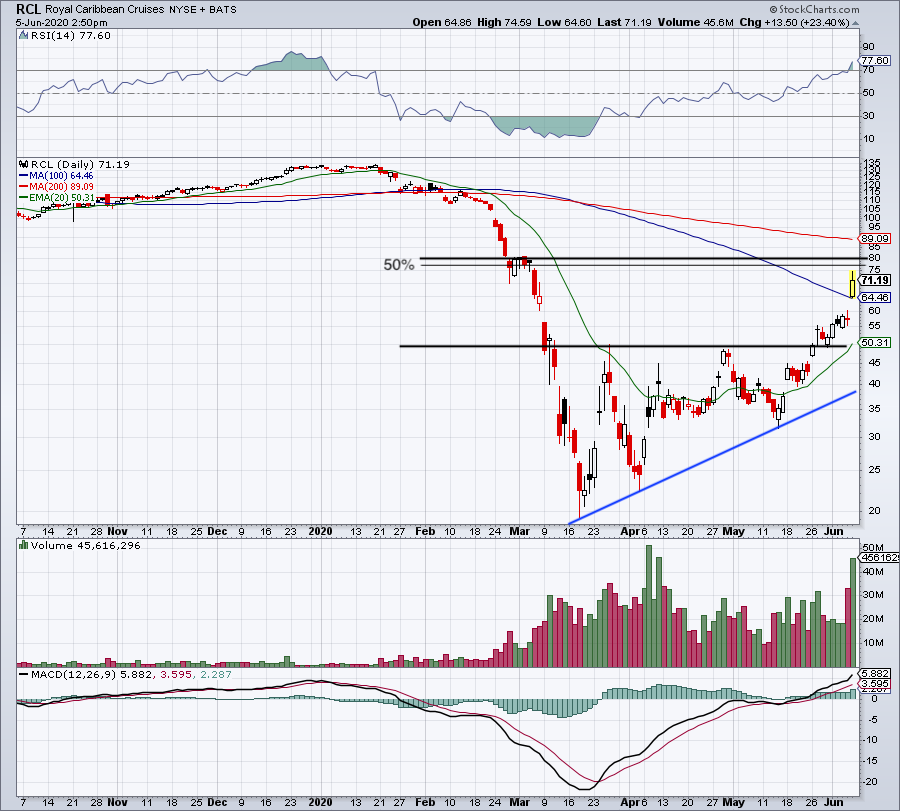Screen dimensions: 900x811
Task: Click the MA(200) 89.09 legend text
Action: (x=61, y=187)
